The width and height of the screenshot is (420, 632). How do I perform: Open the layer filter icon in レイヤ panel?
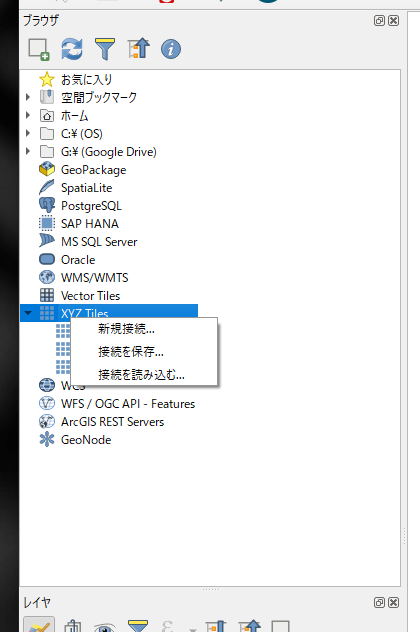tap(138, 626)
